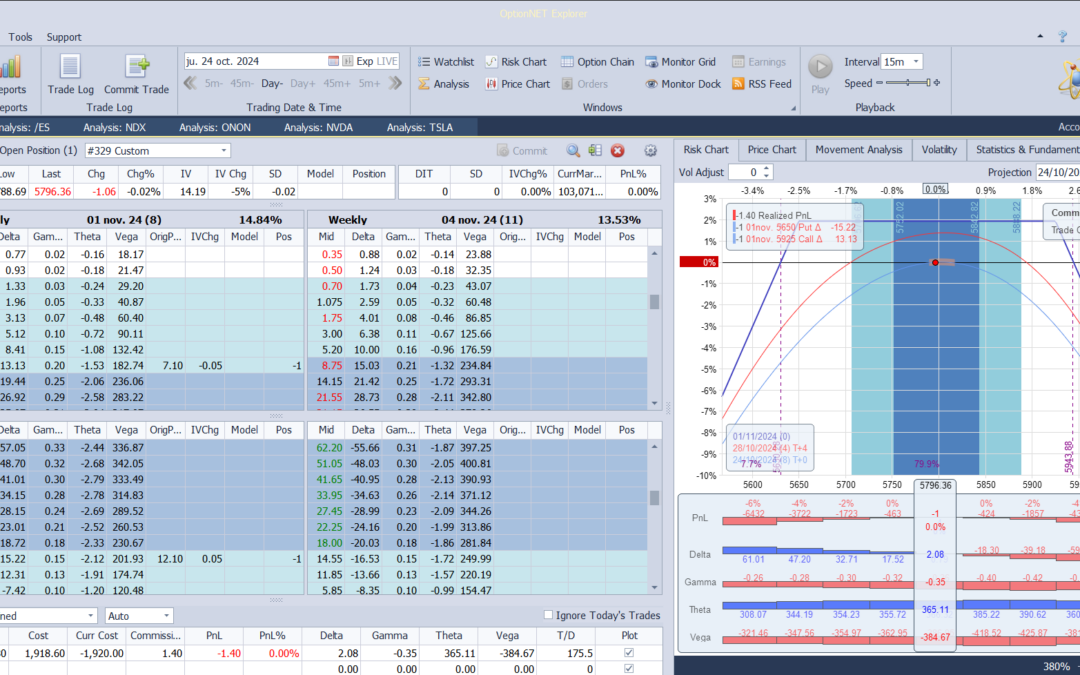Adjust the playback Speed slider
Screen dimensions: 1080x675
click(908, 83)
